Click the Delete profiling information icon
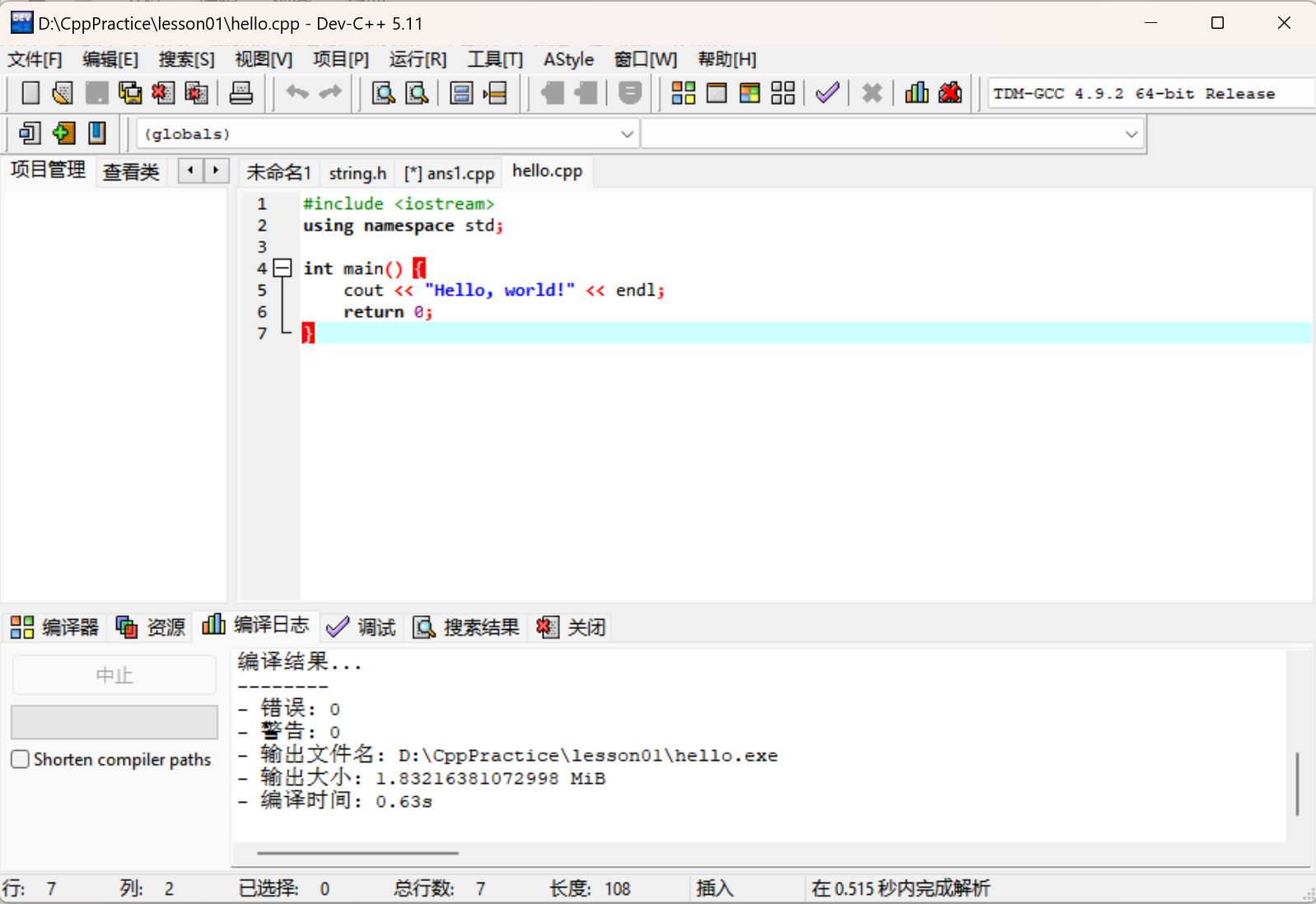 point(950,93)
